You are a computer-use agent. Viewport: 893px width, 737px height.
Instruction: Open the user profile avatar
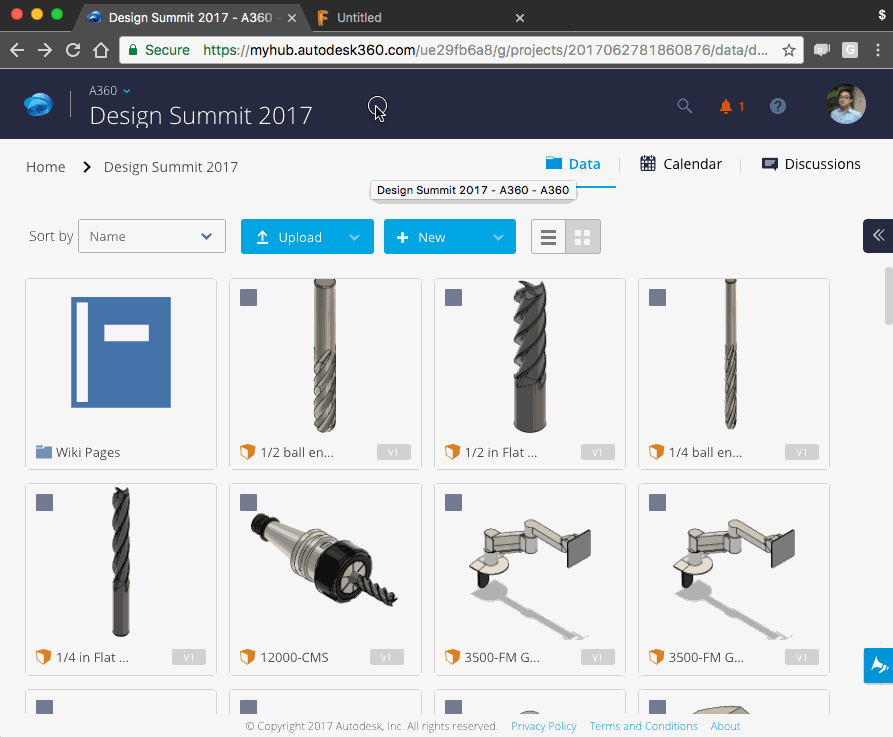[846, 105]
